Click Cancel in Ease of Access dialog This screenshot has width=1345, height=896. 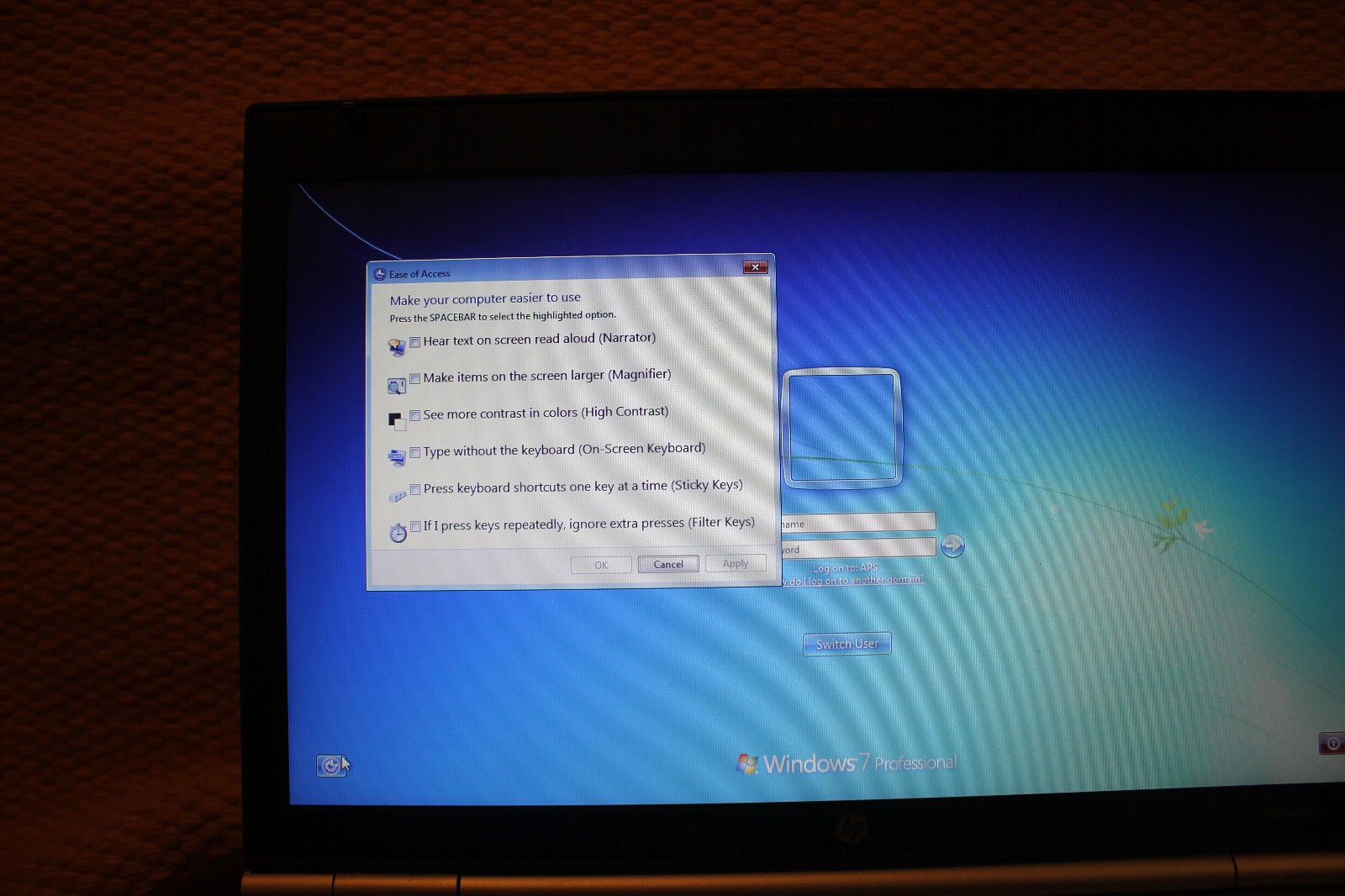click(668, 564)
